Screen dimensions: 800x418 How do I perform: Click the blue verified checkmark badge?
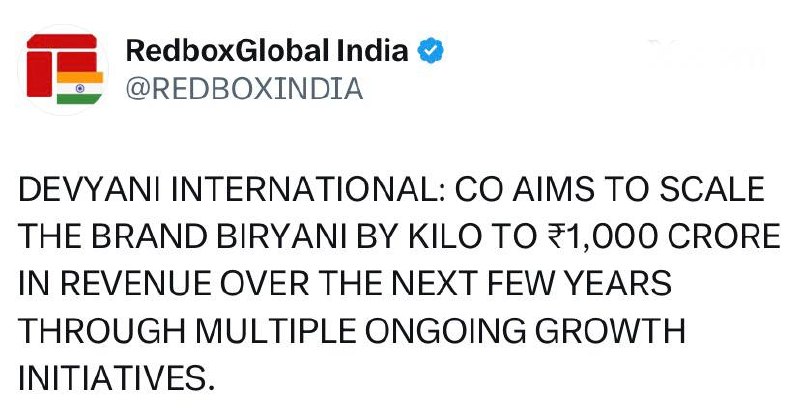pyautogui.click(x=431, y=51)
